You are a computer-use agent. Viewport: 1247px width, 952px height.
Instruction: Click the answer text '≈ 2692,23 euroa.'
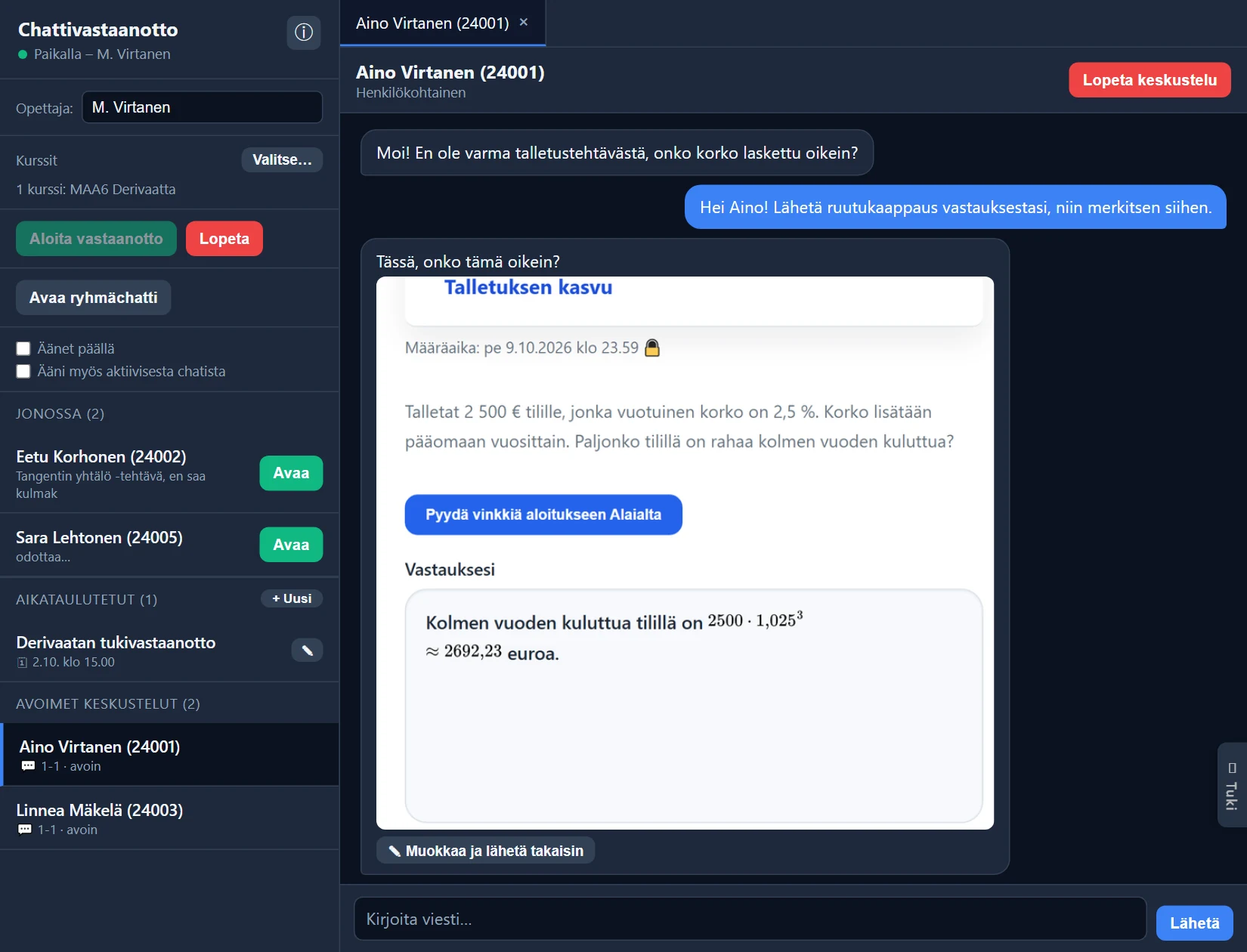pos(493,652)
